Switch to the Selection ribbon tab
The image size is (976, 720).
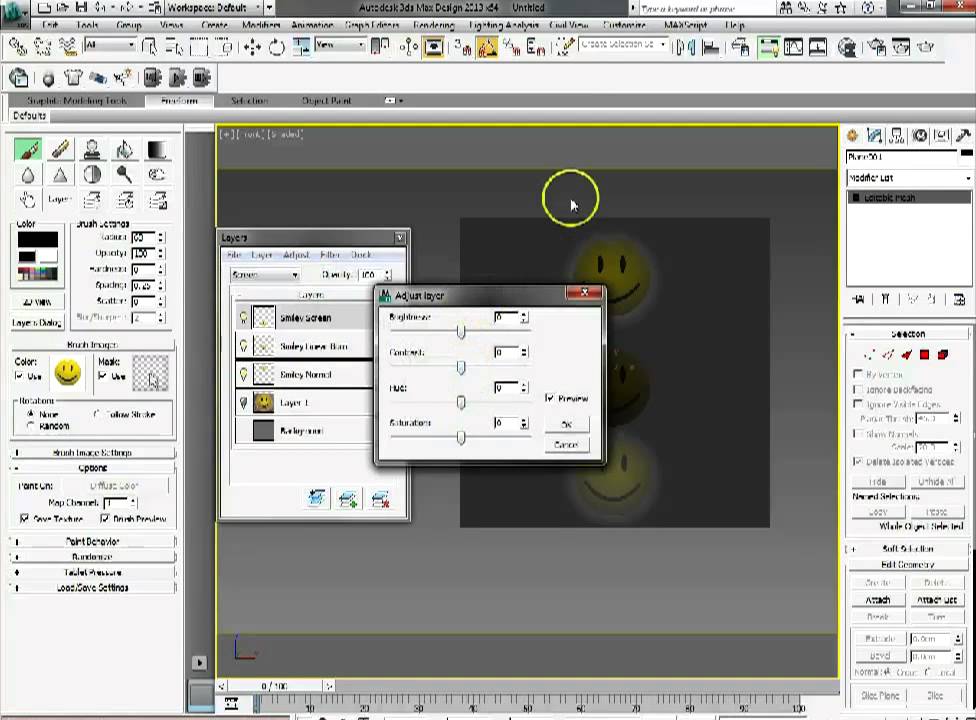click(x=250, y=101)
